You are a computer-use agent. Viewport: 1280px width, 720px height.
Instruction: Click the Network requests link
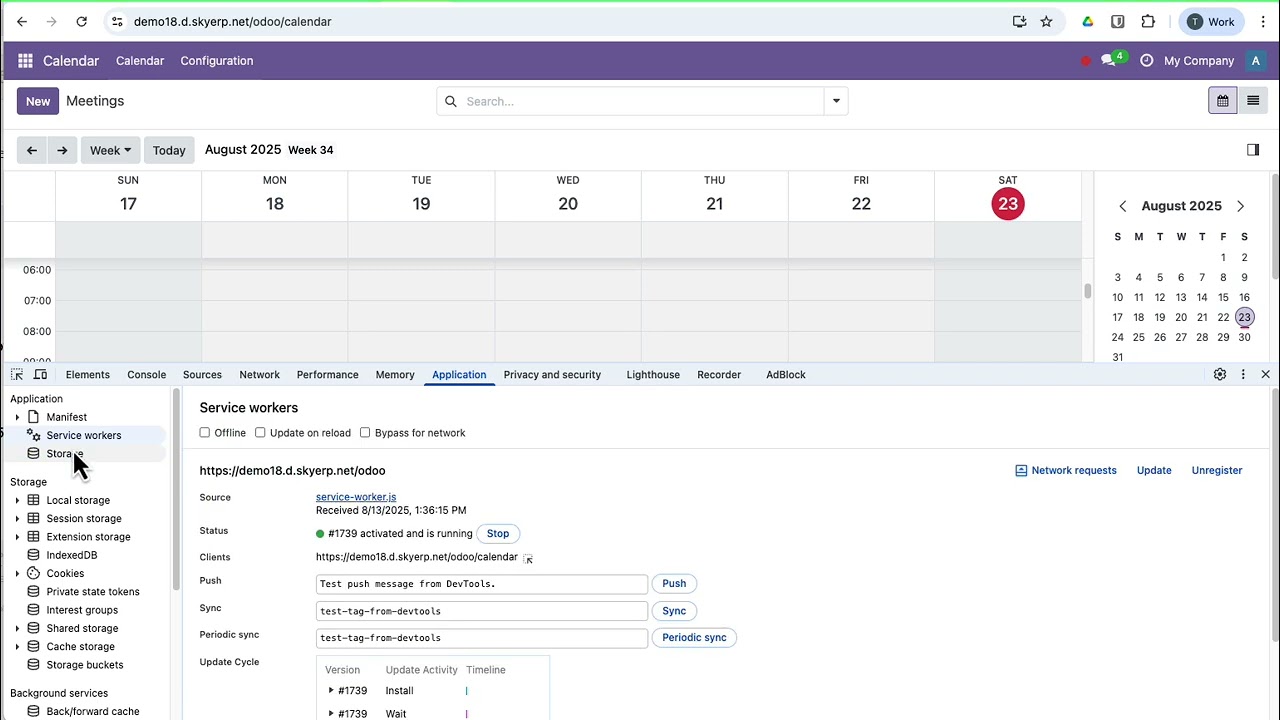1066,470
